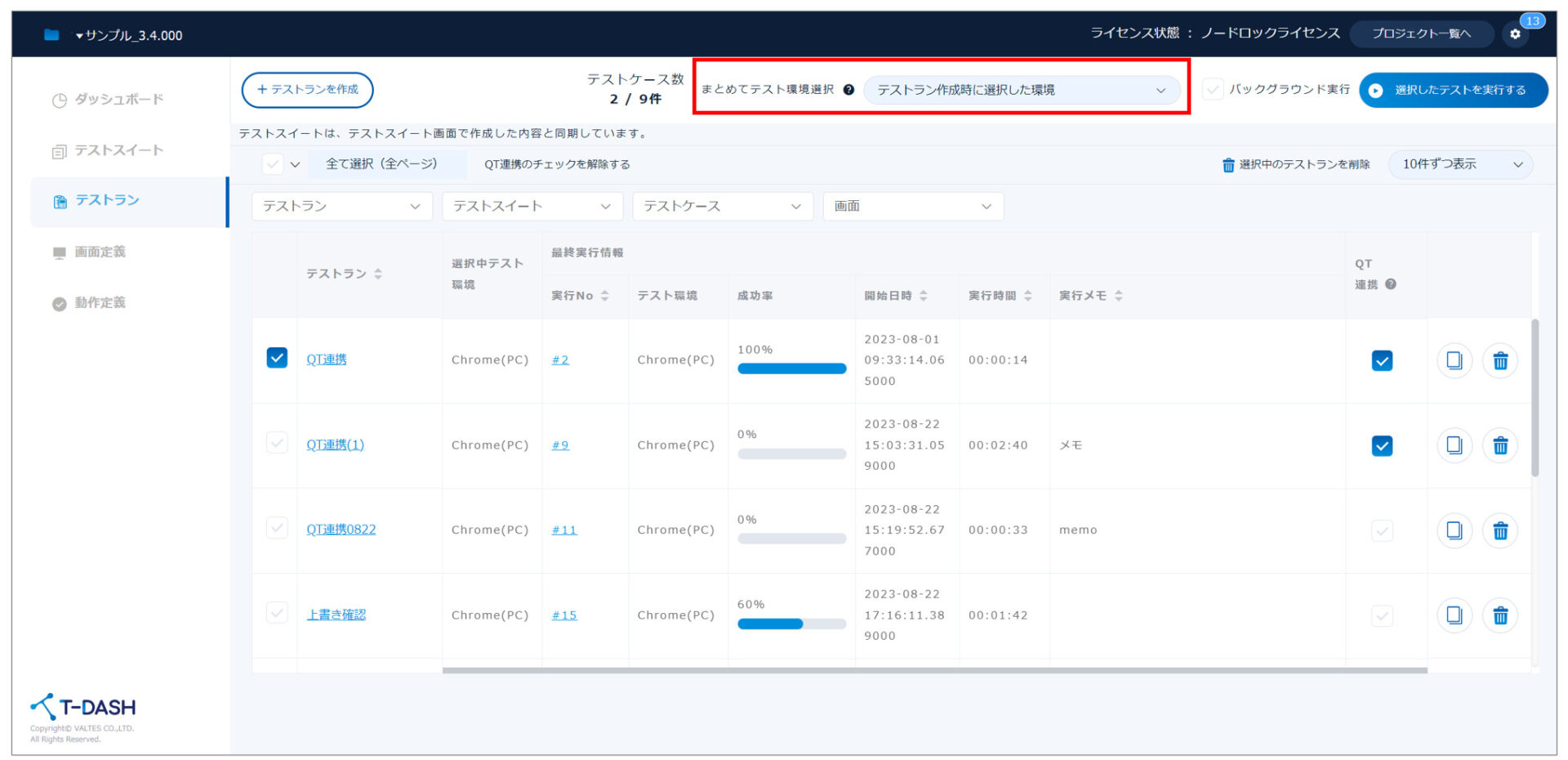Click help icon next to QT連携 column header
The image size is (1568, 760).
(1391, 284)
